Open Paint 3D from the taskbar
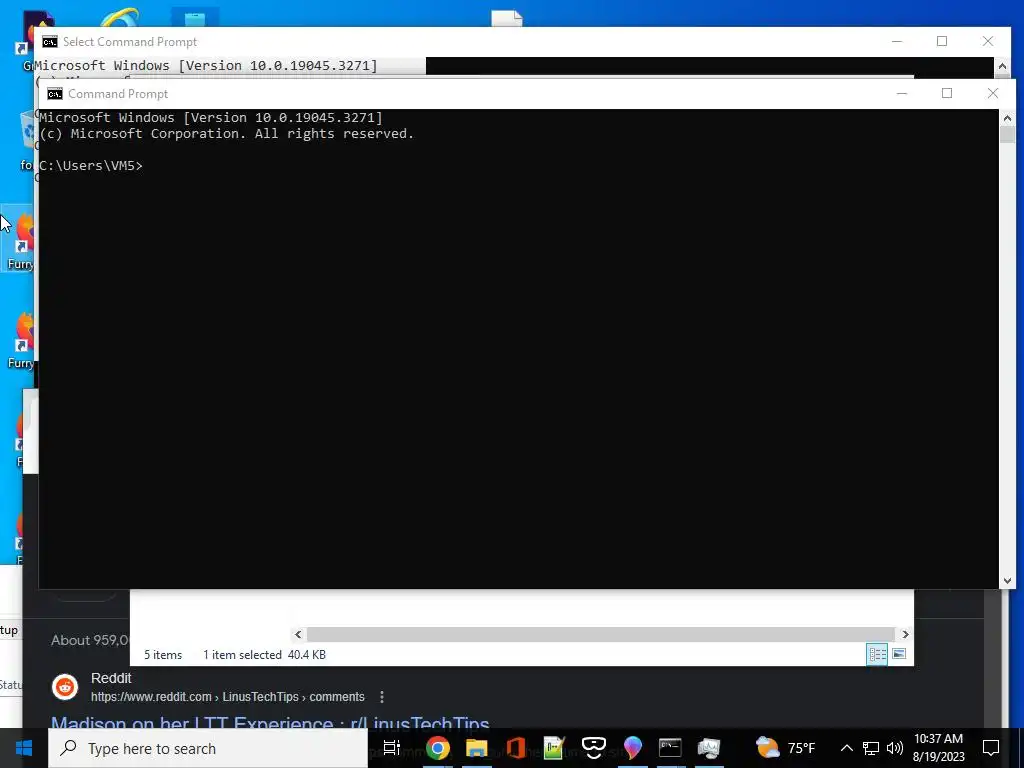The width and height of the screenshot is (1024, 768). 632,748
